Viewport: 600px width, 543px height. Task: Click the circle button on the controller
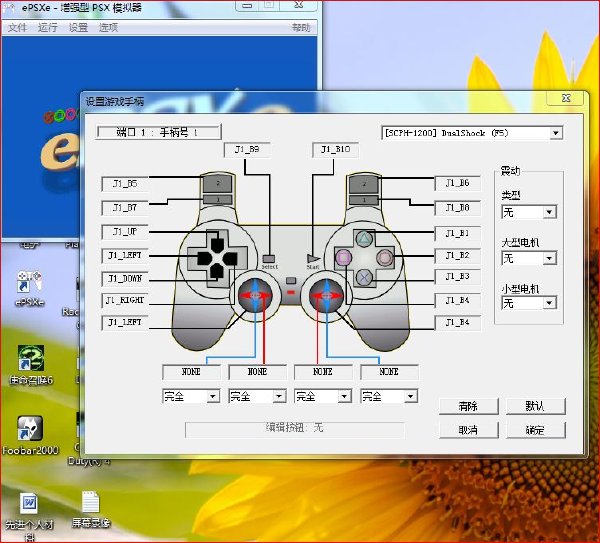[385, 258]
